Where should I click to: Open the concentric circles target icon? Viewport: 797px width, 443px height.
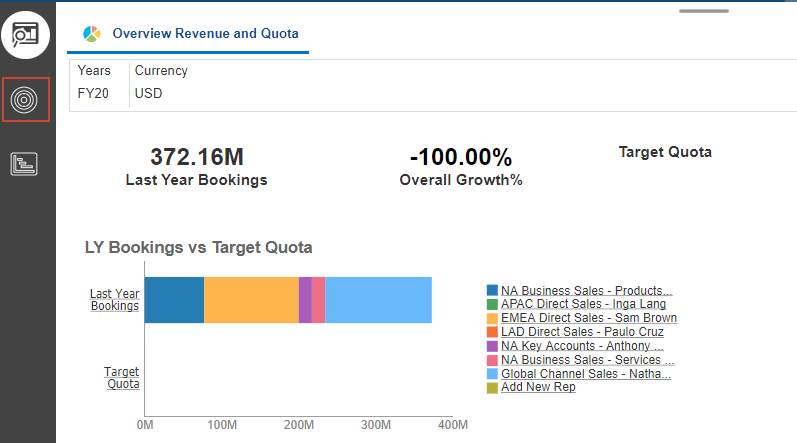26,100
